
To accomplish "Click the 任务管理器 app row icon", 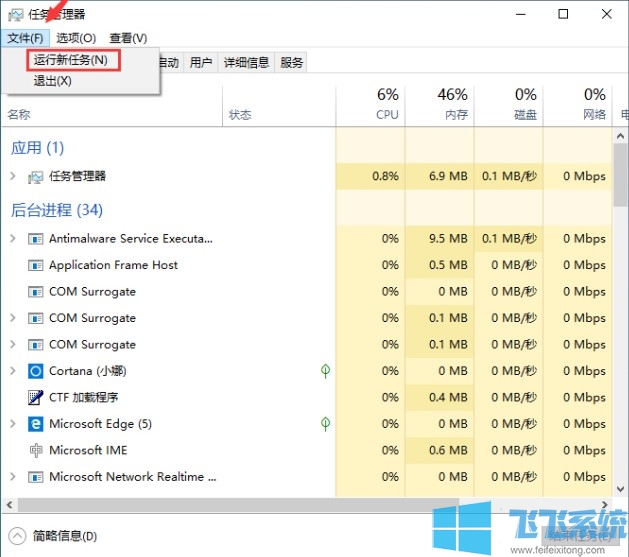I will 35,177.
